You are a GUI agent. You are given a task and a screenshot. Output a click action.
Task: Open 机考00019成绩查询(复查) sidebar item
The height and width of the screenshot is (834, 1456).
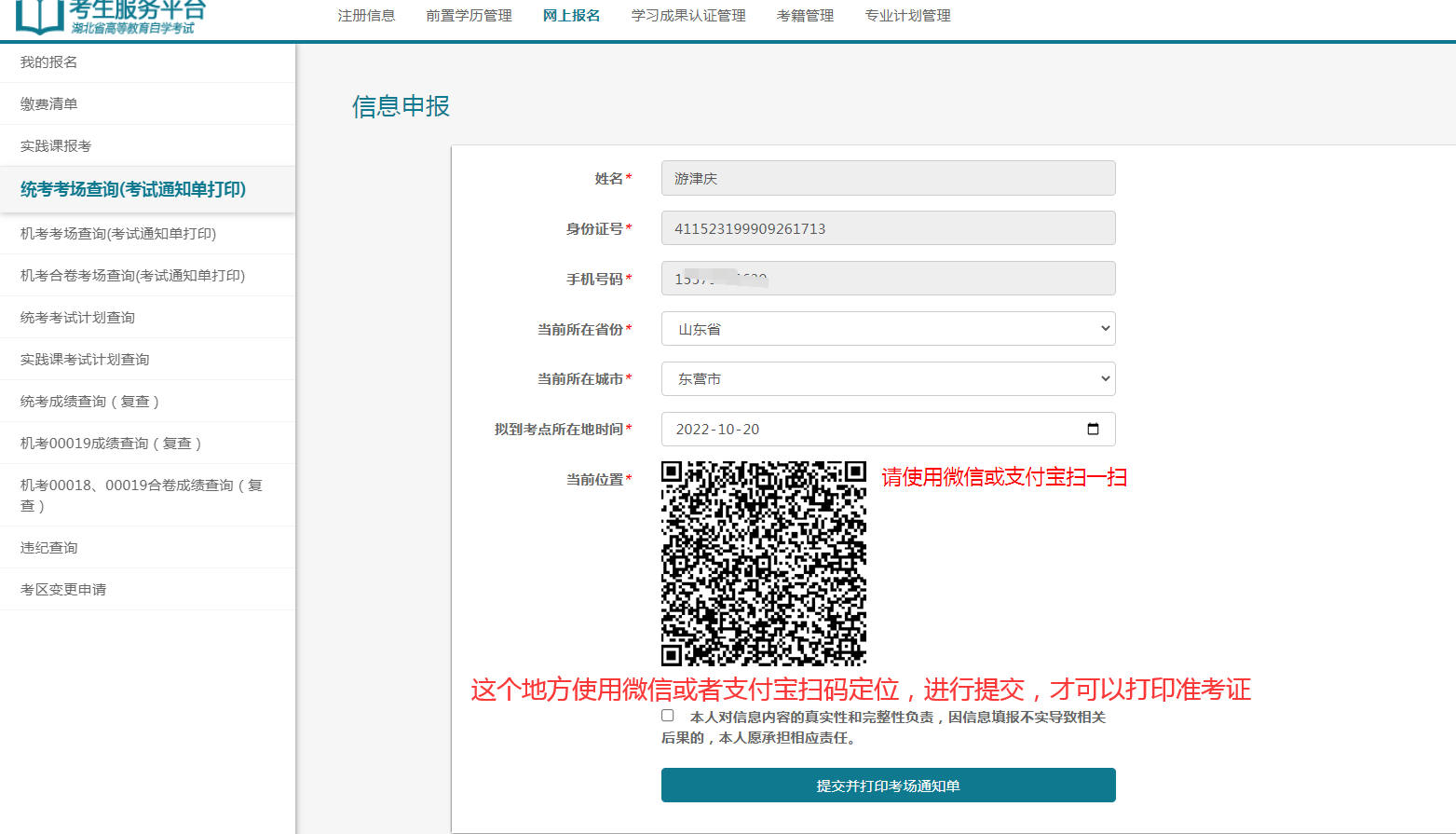pyautogui.click(x=147, y=444)
